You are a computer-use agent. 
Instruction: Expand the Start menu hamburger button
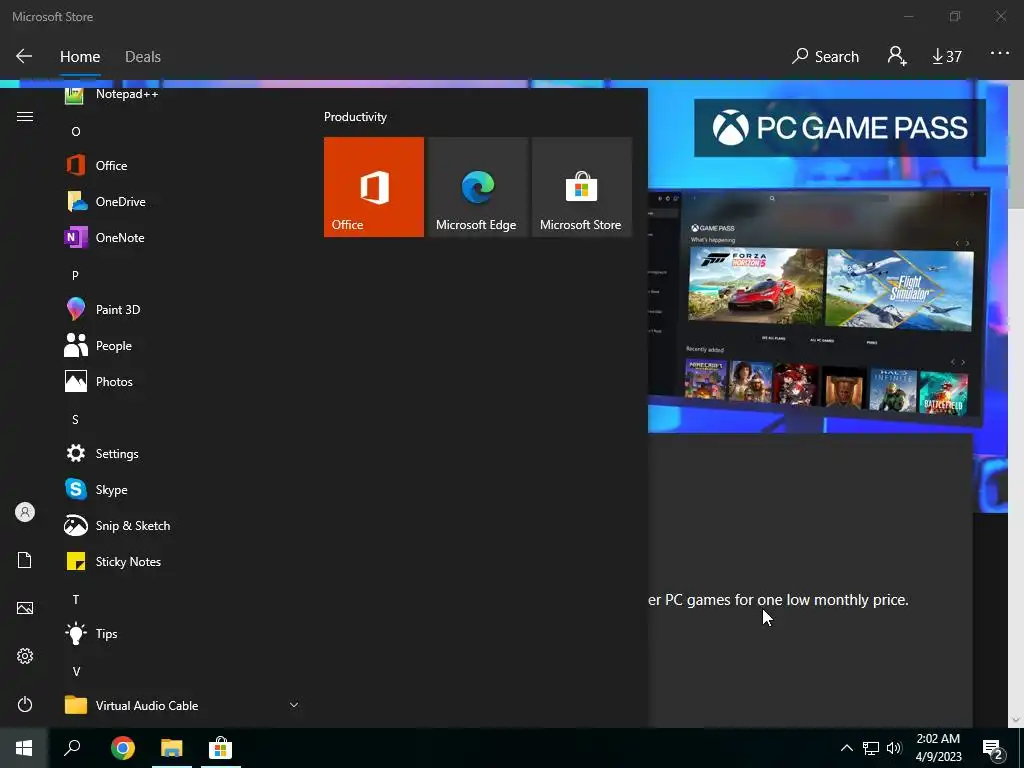25,116
